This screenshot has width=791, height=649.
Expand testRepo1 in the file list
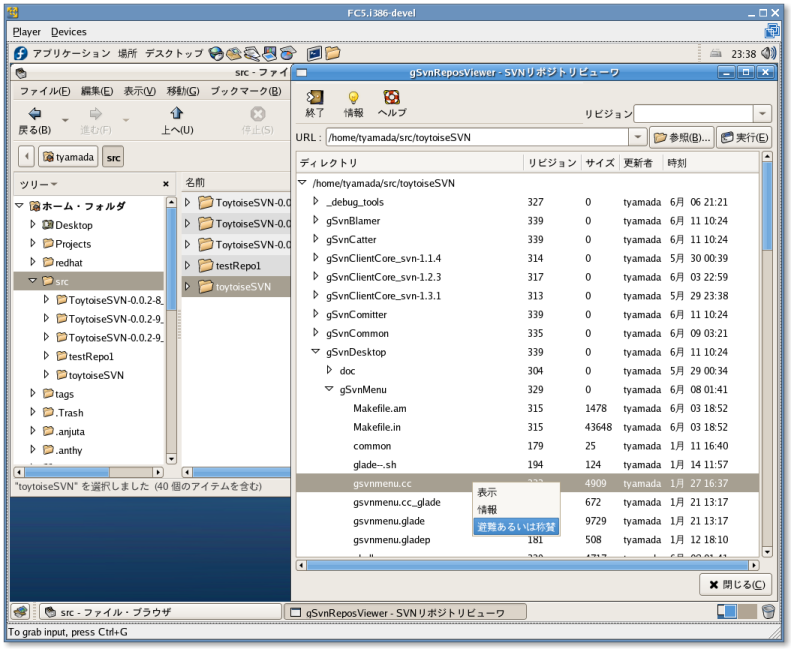pos(188,265)
